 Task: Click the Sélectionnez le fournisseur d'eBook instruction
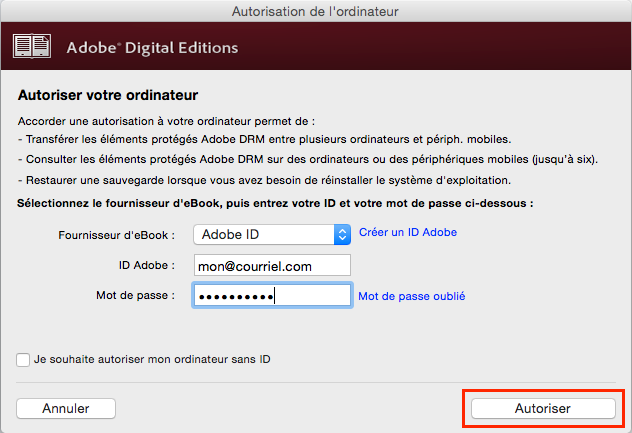(x=275, y=203)
